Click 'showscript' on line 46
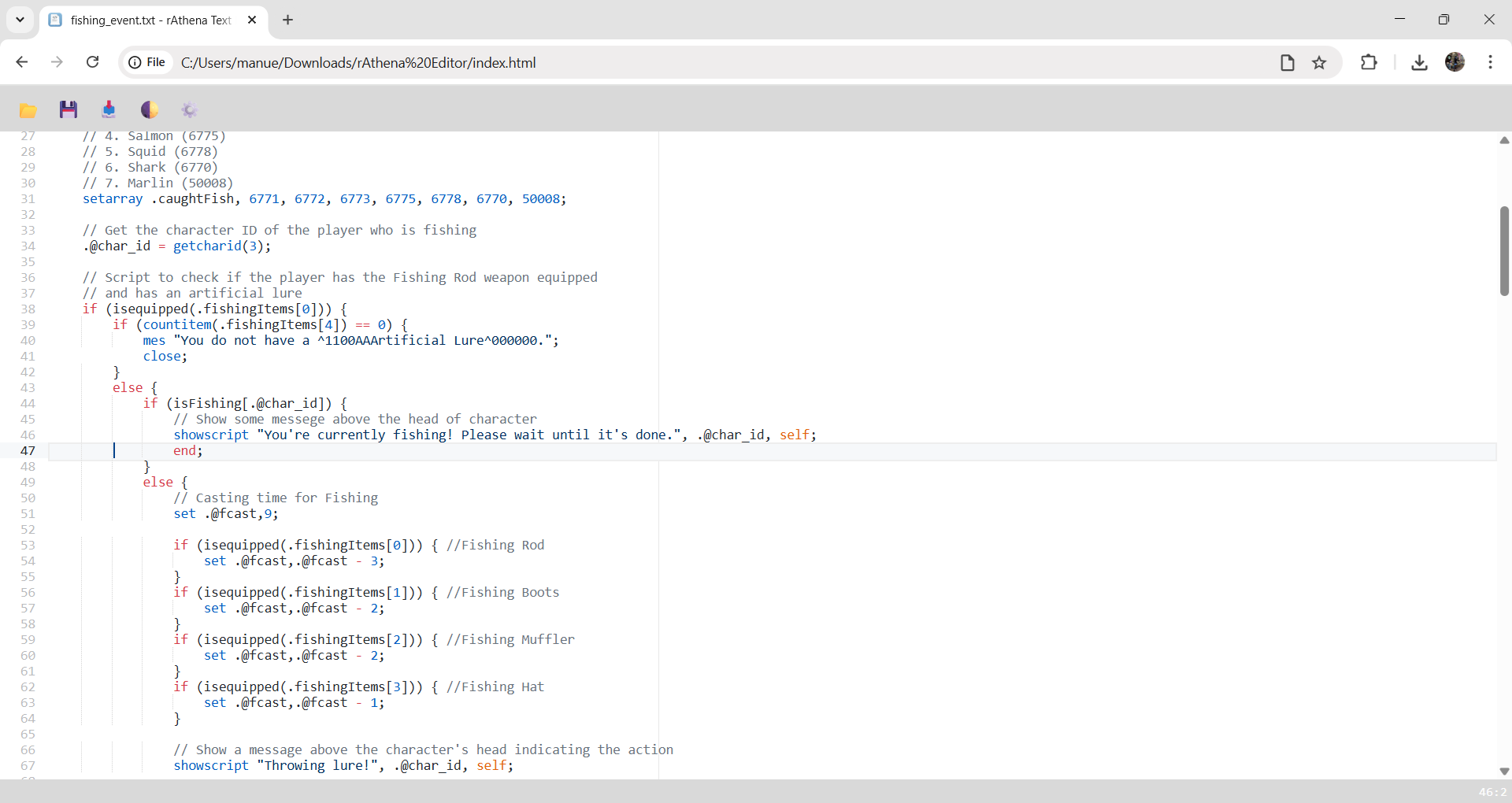The height and width of the screenshot is (803, 1512). pyautogui.click(x=211, y=435)
